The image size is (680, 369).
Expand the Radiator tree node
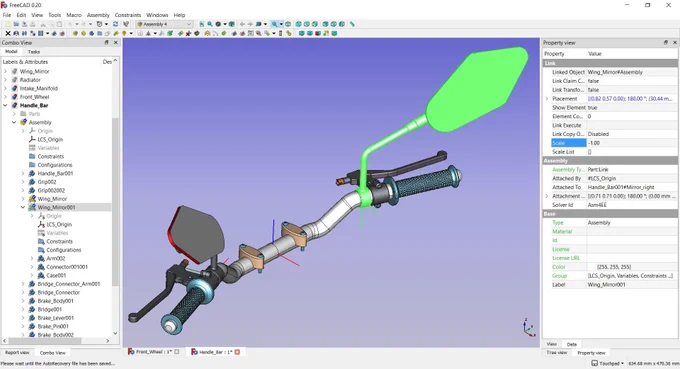pos(5,80)
